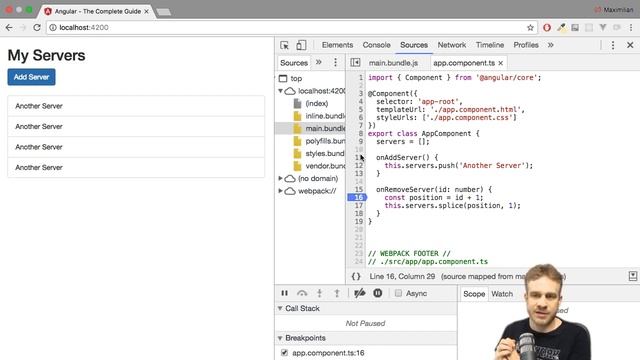Collapse the Call Stack section

pos(280,308)
